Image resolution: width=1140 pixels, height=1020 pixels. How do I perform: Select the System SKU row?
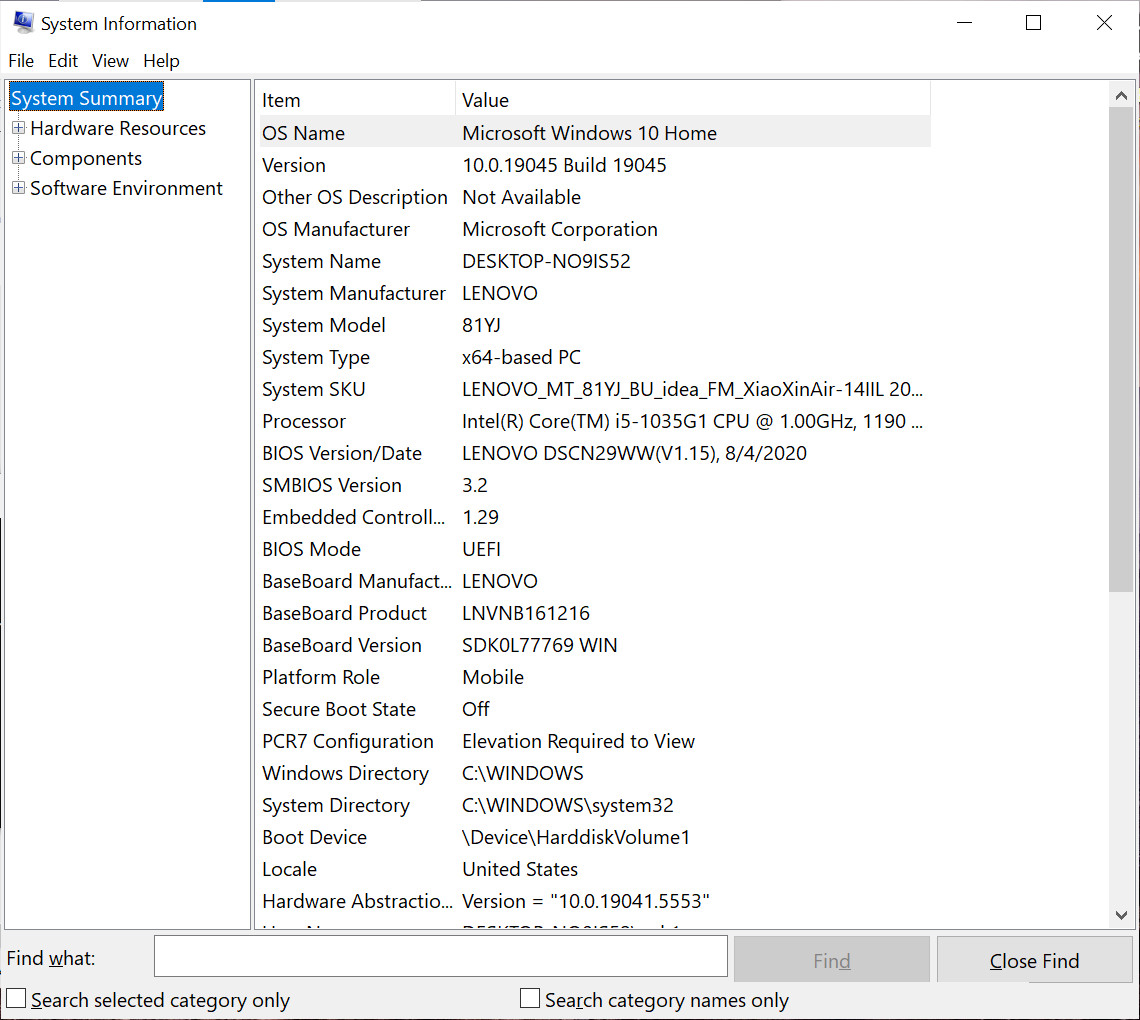coord(595,389)
